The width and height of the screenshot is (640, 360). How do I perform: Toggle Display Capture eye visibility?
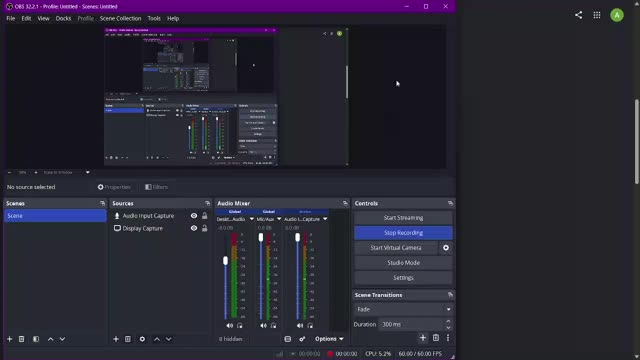point(194,228)
